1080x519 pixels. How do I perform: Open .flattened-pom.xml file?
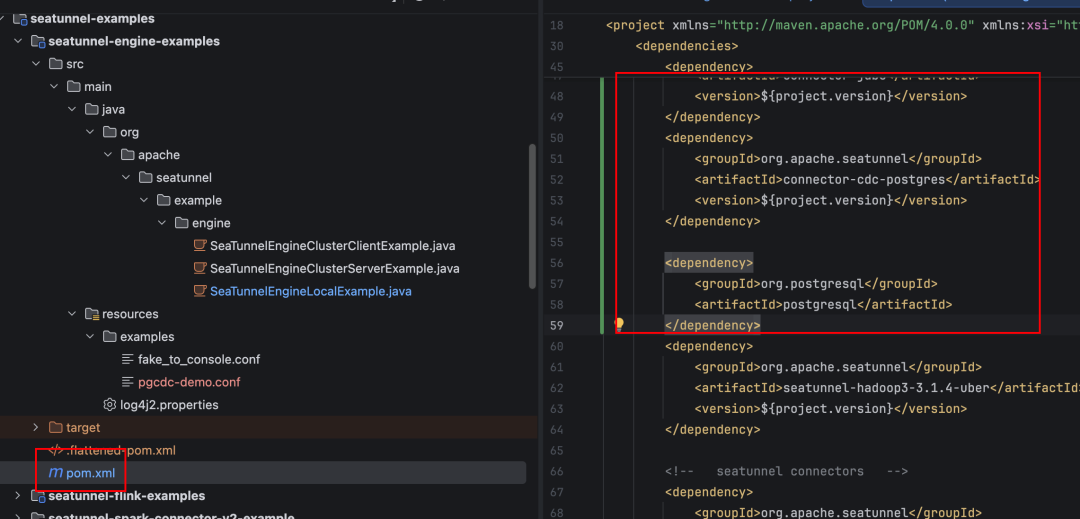[121, 450]
